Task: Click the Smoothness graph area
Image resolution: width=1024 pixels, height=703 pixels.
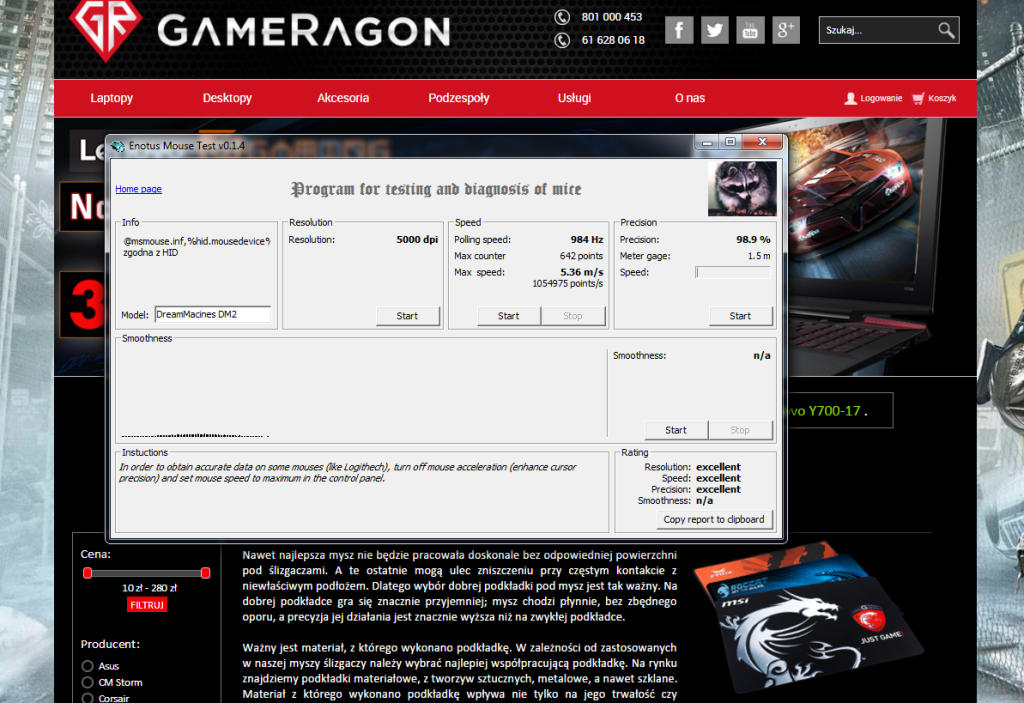Action: pyautogui.click(x=361, y=393)
